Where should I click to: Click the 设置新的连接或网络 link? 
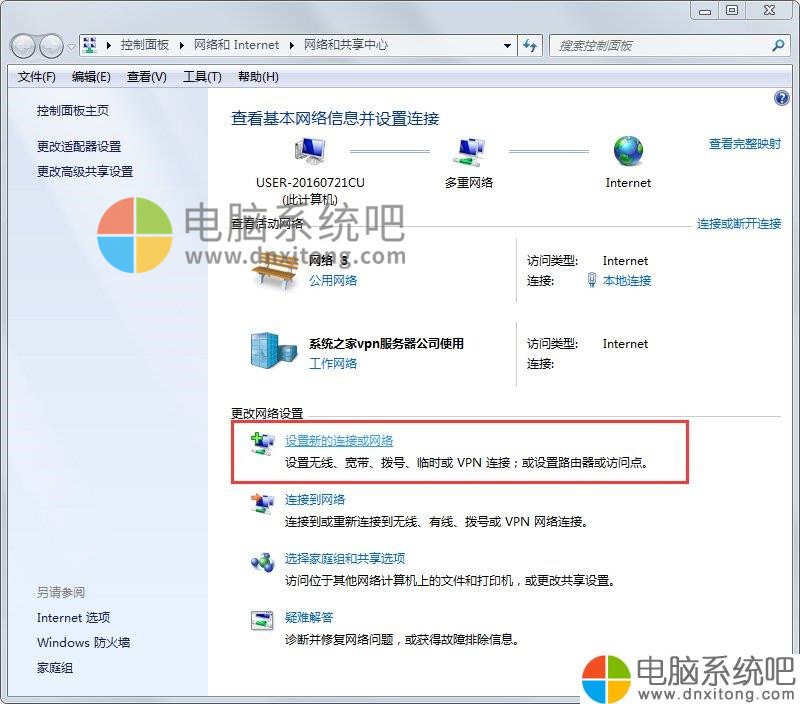339,441
